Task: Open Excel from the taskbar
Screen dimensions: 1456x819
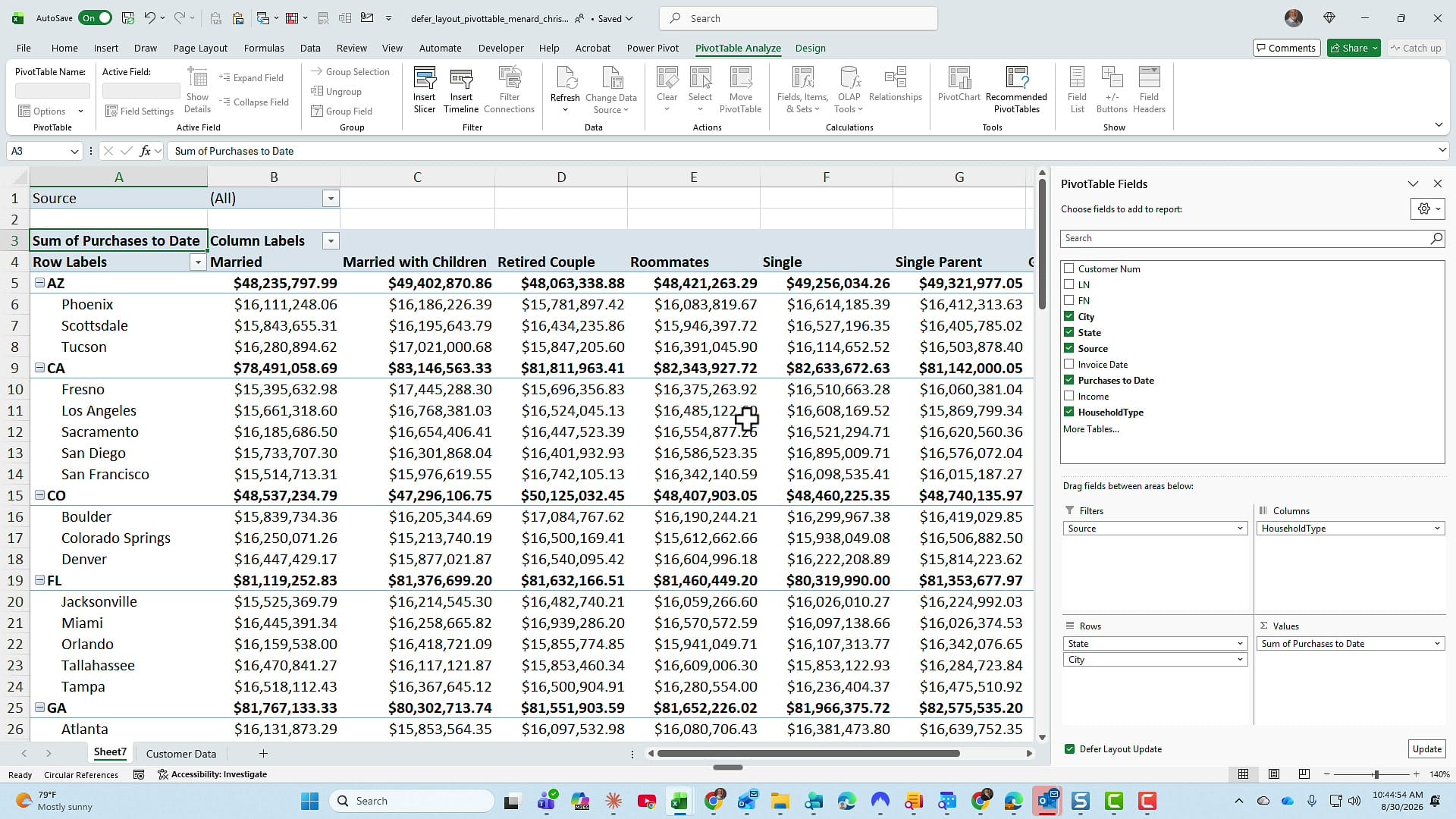Action: click(679, 801)
